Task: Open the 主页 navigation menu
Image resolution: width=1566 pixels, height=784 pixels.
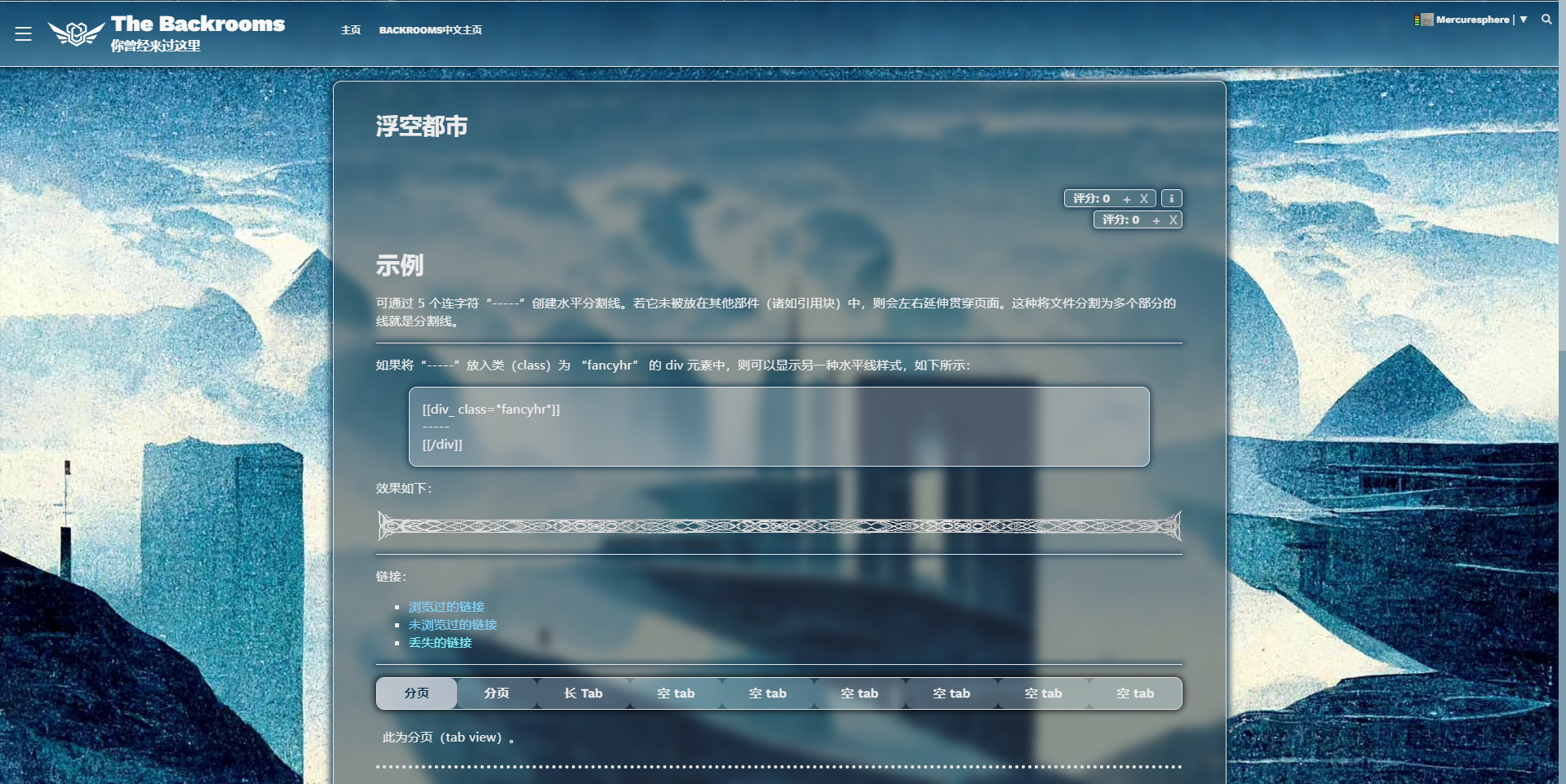Action: tap(351, 30)
